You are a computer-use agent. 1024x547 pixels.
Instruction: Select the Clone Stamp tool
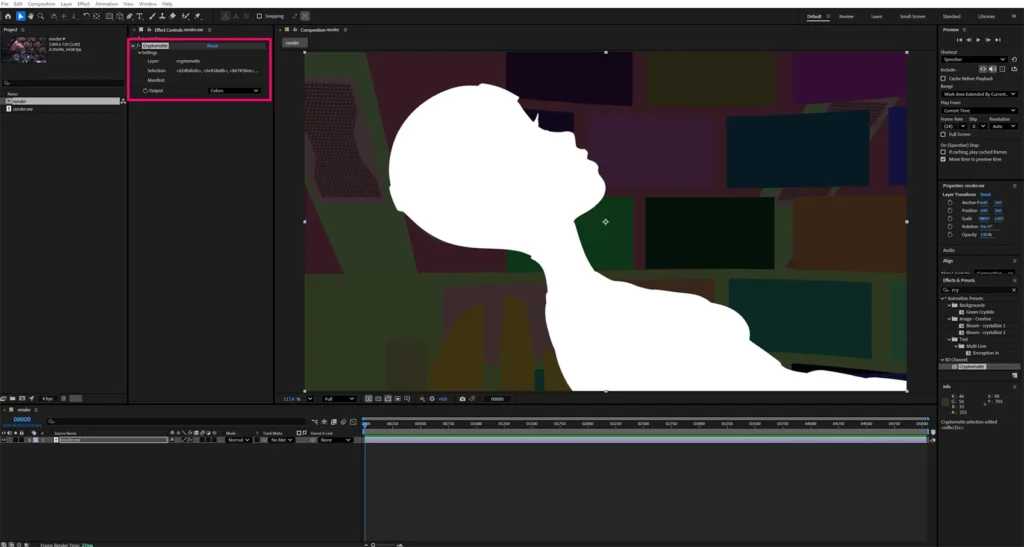click(162, 16)
